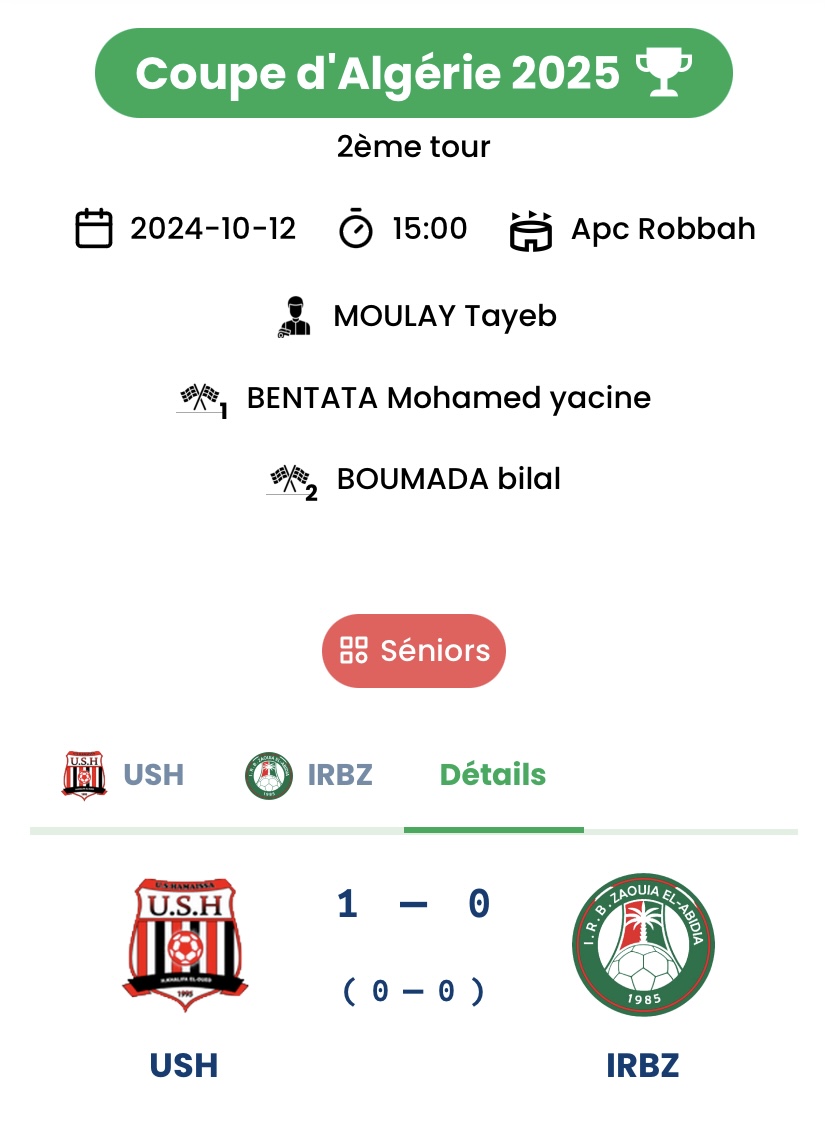Screen dimensions: 825x1136
Task: Click the stopwatch icon beside 15:00
Action: (355, 229)
